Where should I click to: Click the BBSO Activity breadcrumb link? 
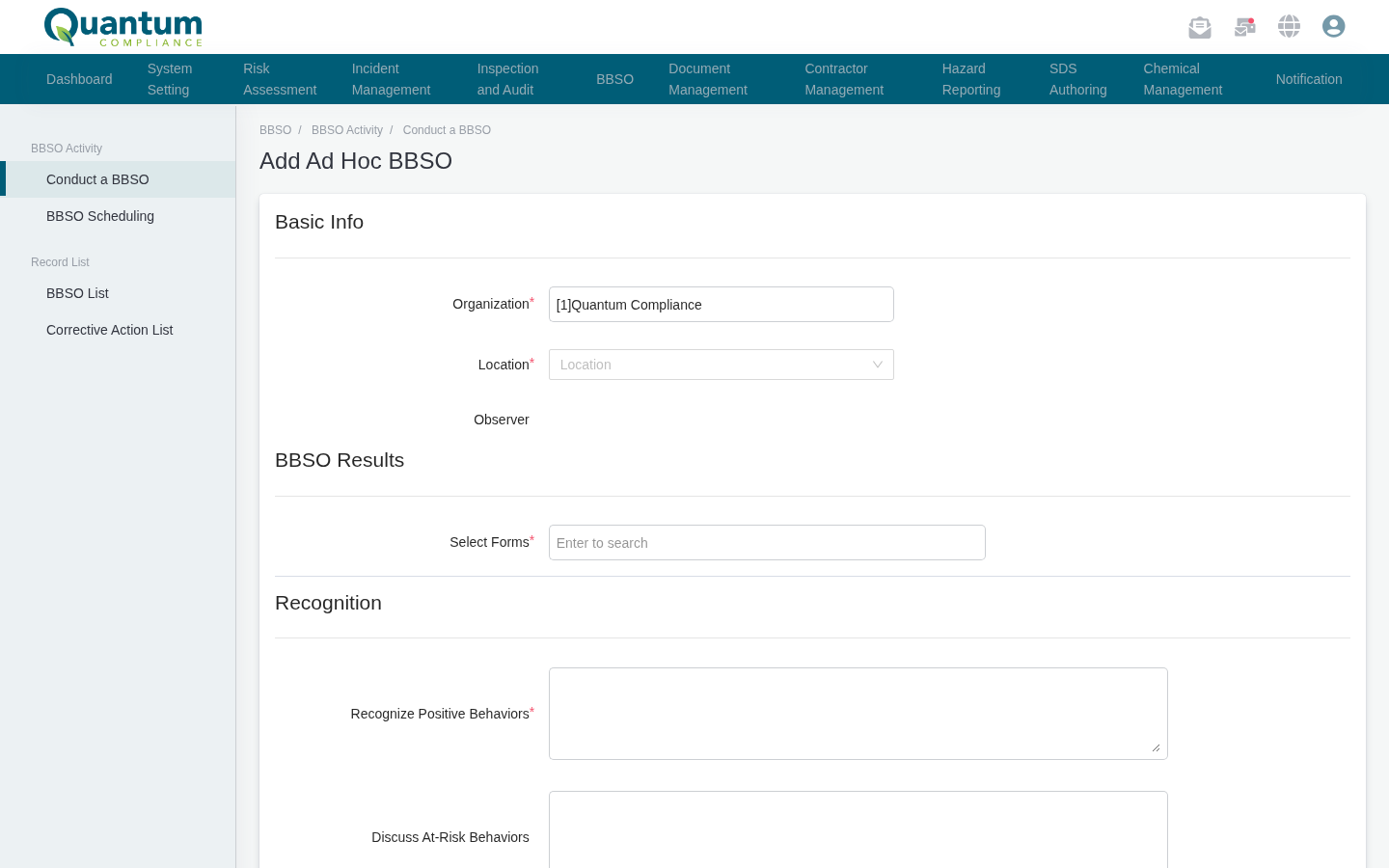click(x=347, y=130)
